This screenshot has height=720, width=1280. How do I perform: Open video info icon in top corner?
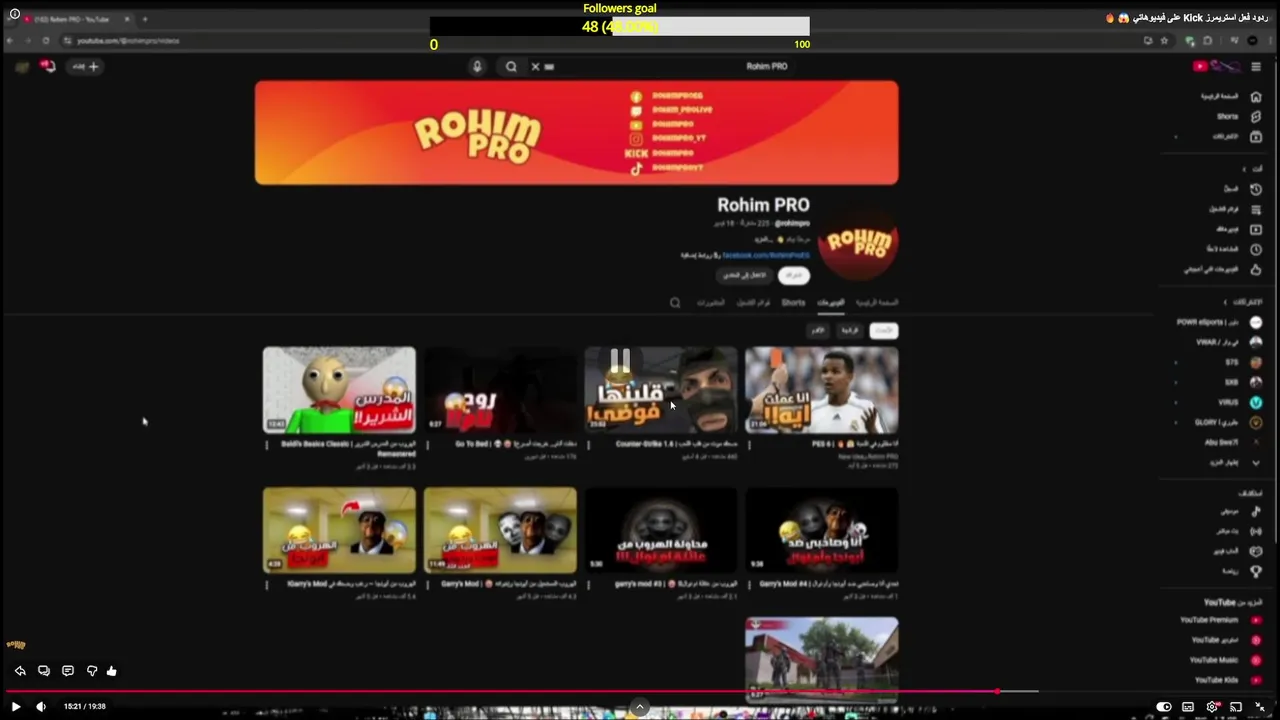pyautogui.click(x=14, y=14)
